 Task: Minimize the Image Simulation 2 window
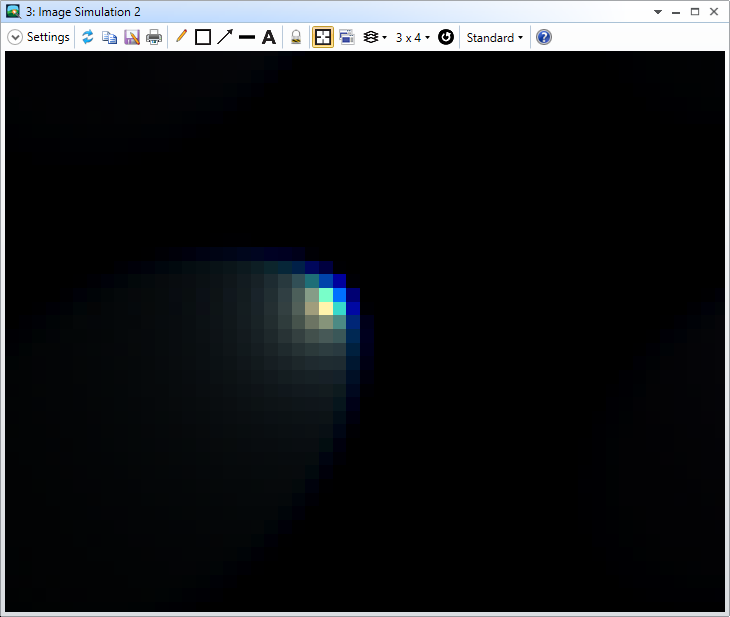pyautogui.click(x=676, y=12)
